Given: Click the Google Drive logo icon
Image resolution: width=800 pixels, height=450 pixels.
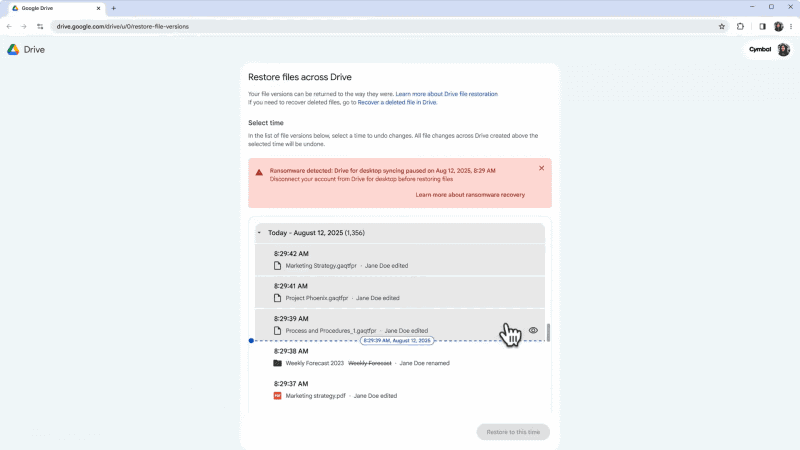Looking at the screenshot, I should (x=13, y=49).
